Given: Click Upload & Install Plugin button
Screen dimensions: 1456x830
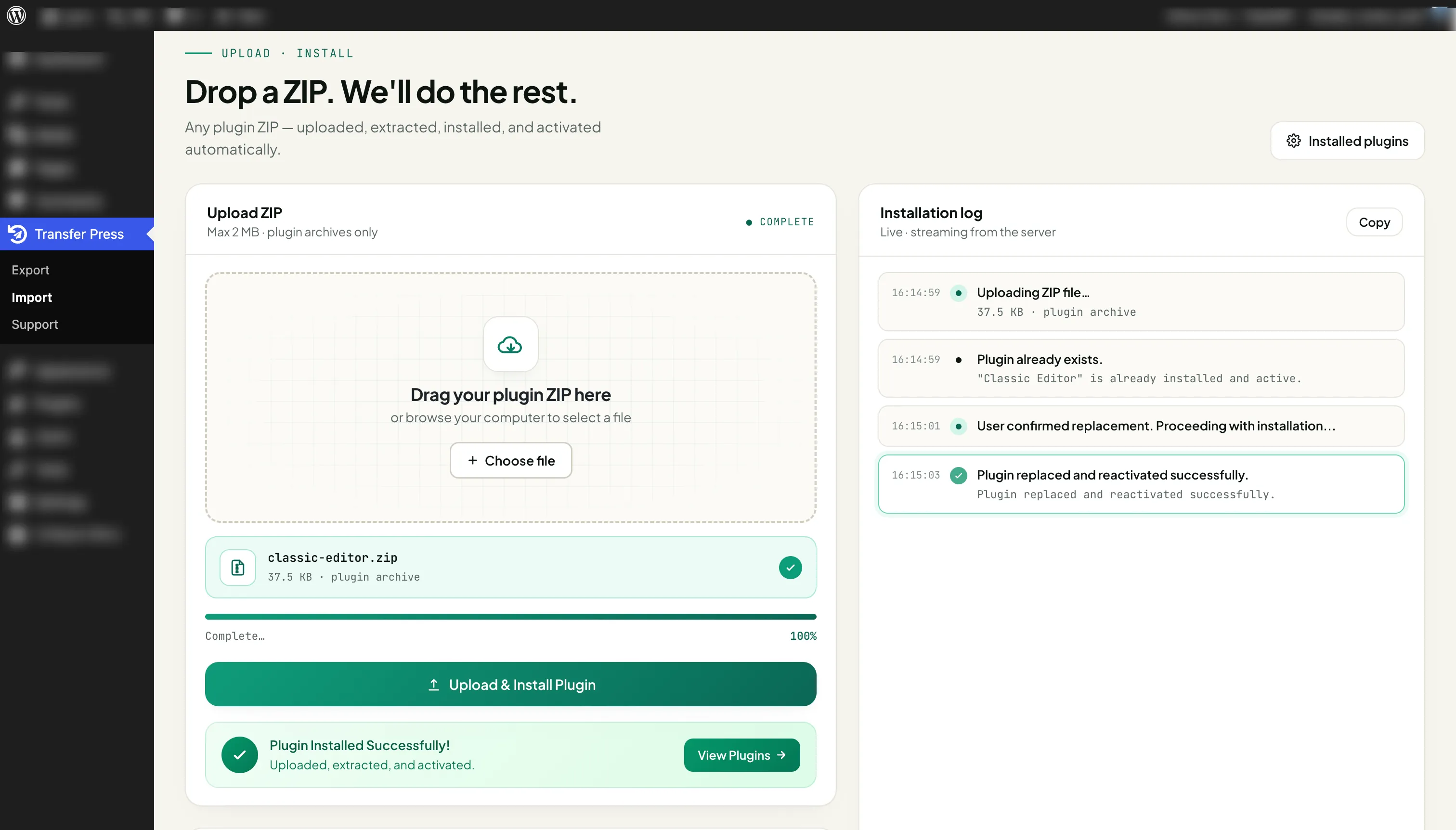Looking at the screenshot, I should [511, 684].
